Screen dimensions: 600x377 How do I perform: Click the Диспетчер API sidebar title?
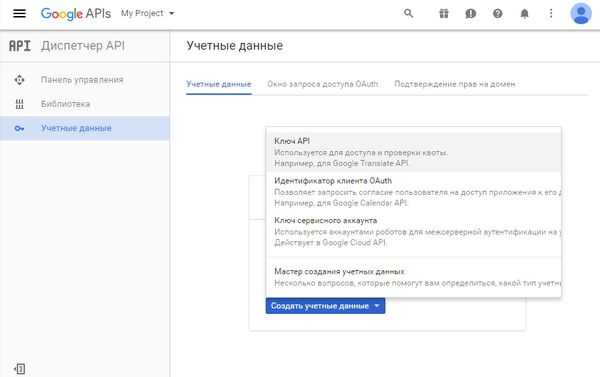tap(83, 46)
